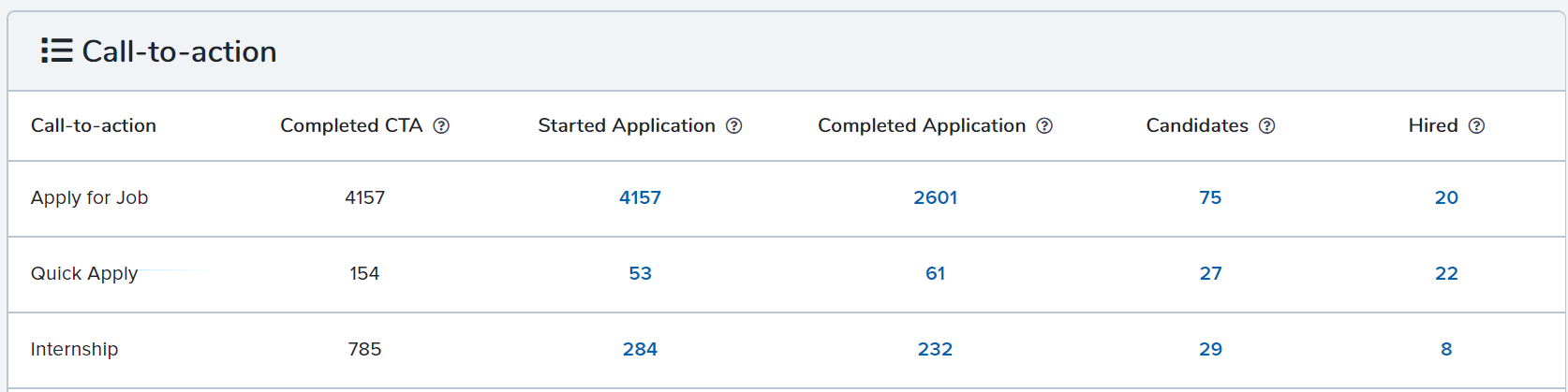Select the Apply for Job row label

click(x=89, y=197)
